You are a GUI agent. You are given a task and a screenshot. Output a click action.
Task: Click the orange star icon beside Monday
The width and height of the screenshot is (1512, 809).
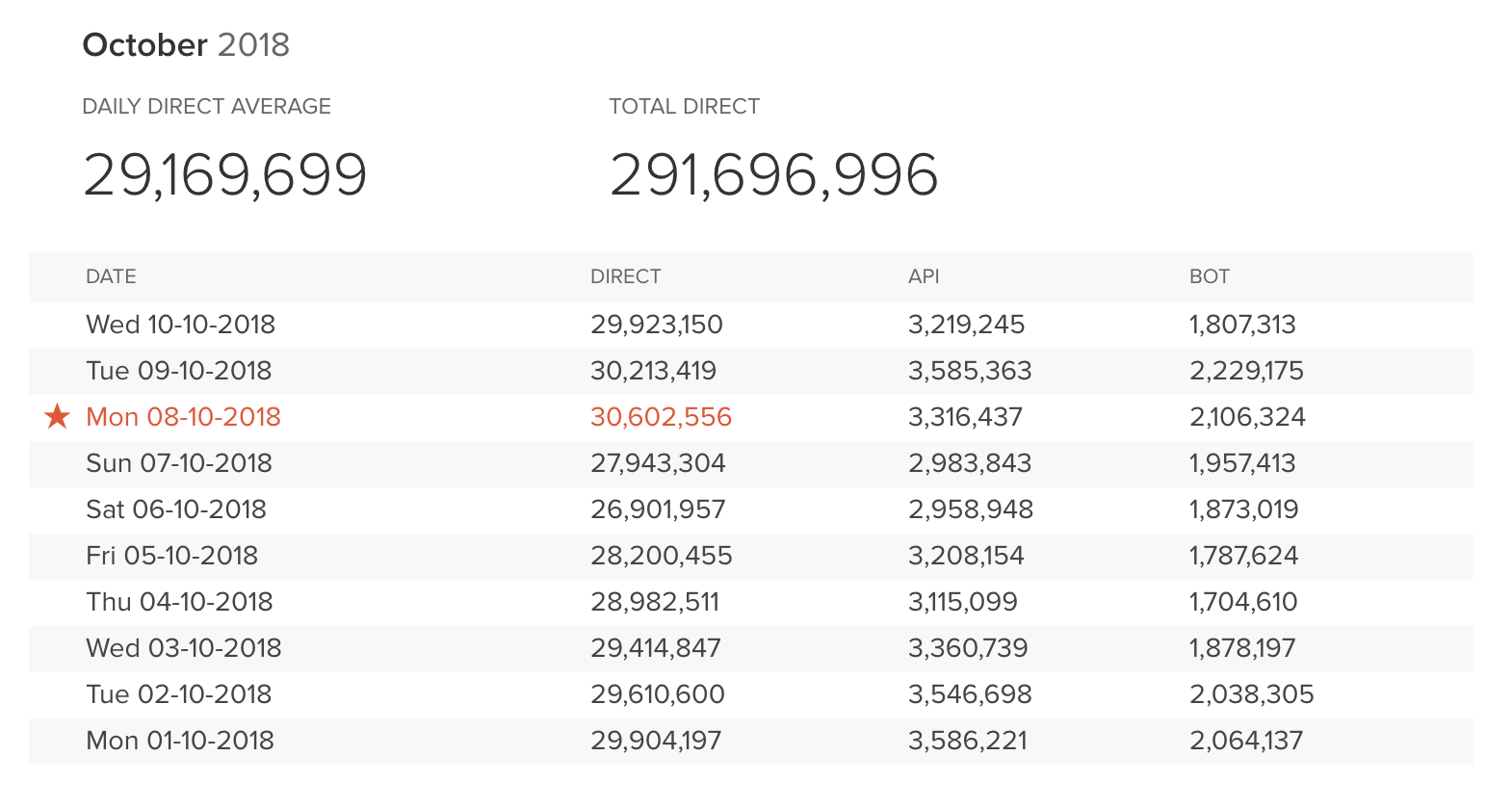[58, 417]
